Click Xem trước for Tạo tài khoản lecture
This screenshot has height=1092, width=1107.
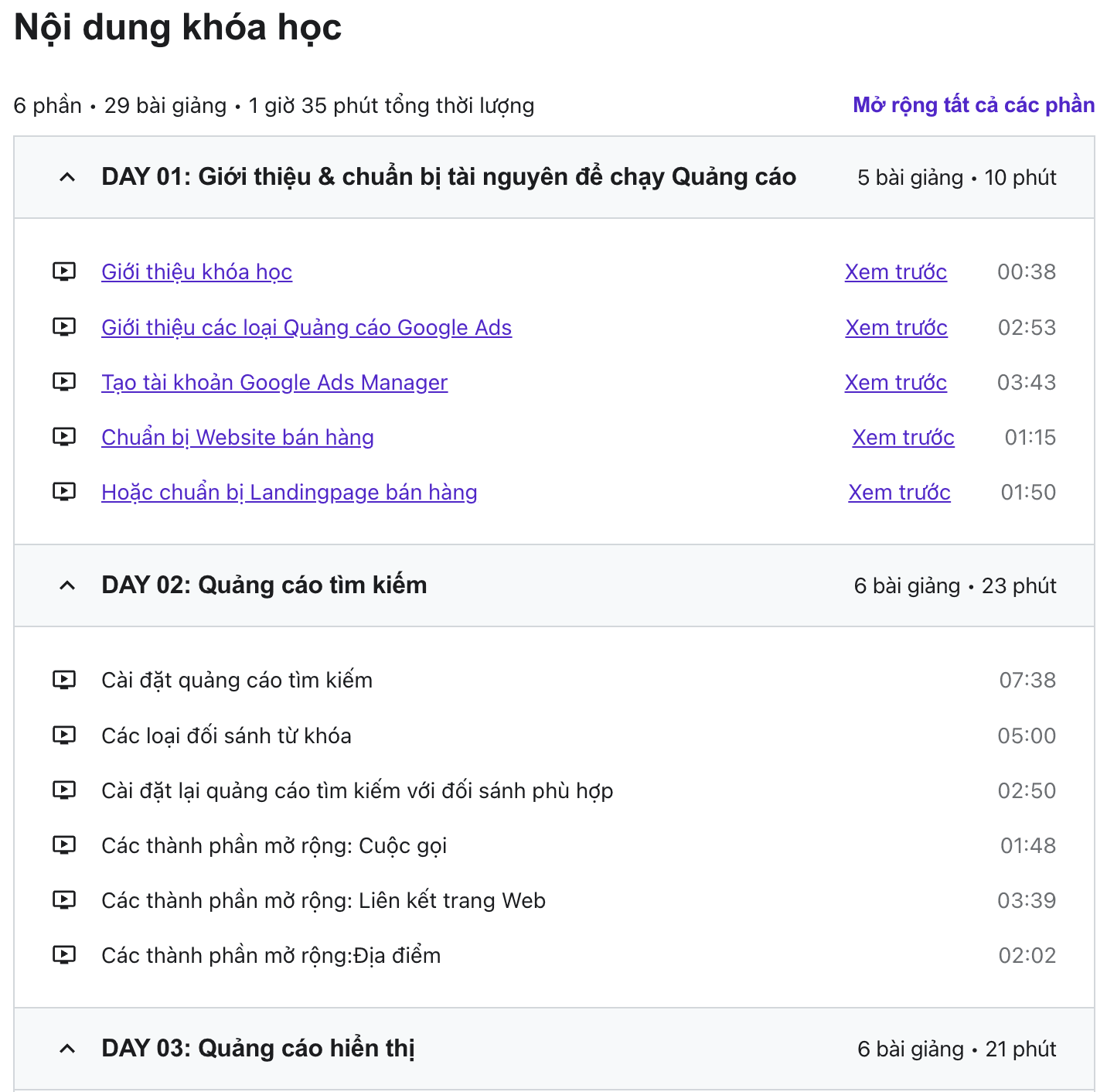(x=896, y=383)
